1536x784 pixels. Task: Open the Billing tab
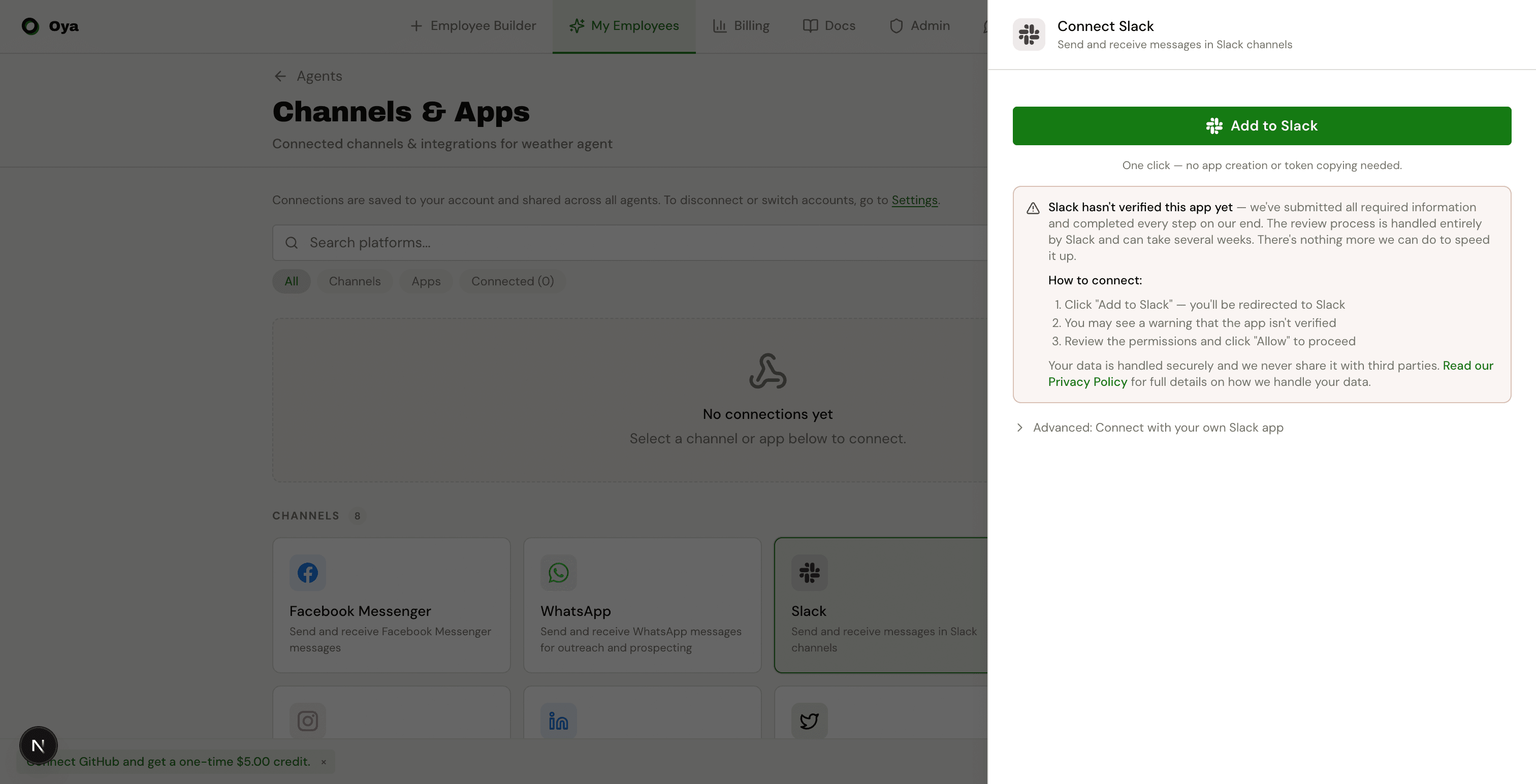point(741,25)
